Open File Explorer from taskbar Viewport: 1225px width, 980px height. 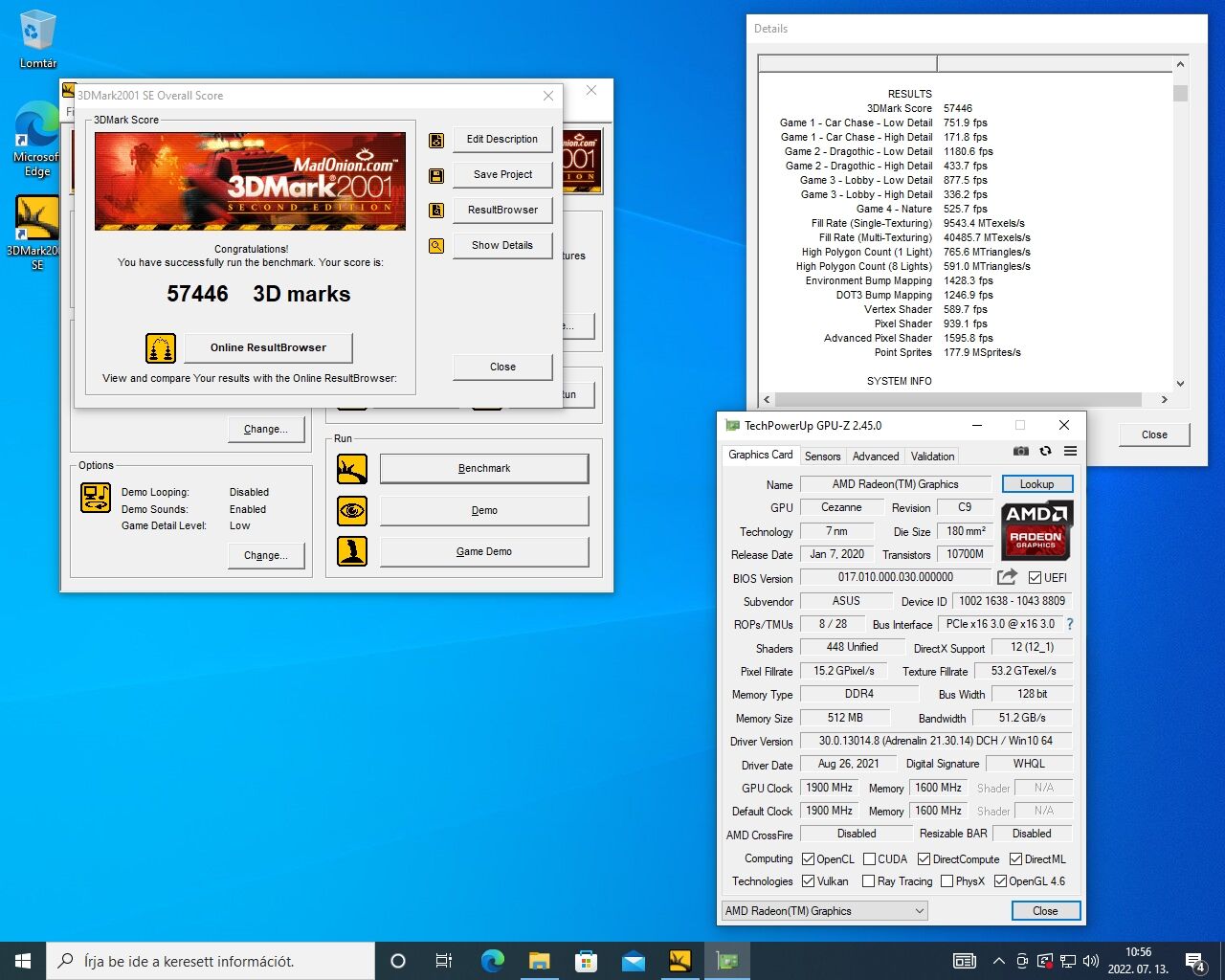539,961
